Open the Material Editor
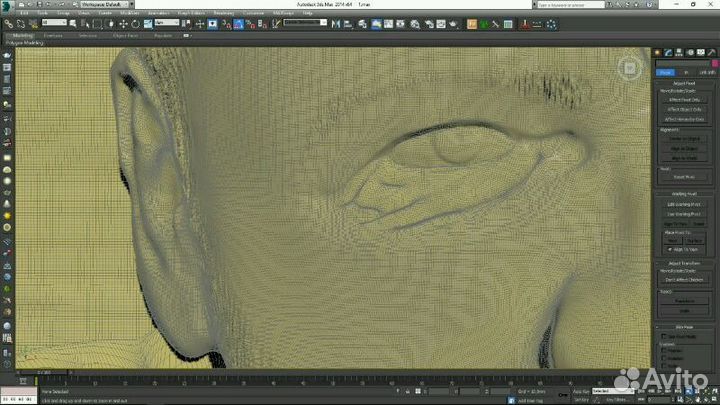720x405 pixels. click(415, 24)
